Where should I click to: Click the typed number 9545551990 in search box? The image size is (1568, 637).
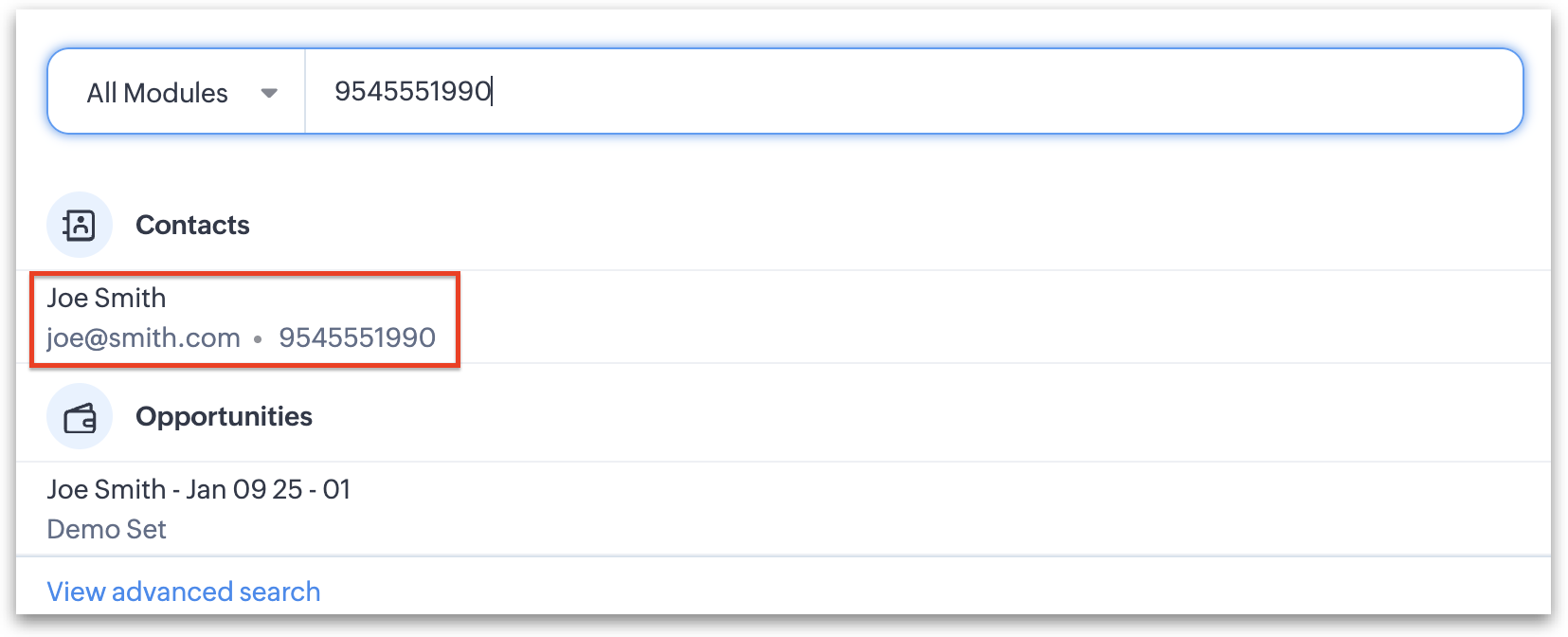coord(412,91)
